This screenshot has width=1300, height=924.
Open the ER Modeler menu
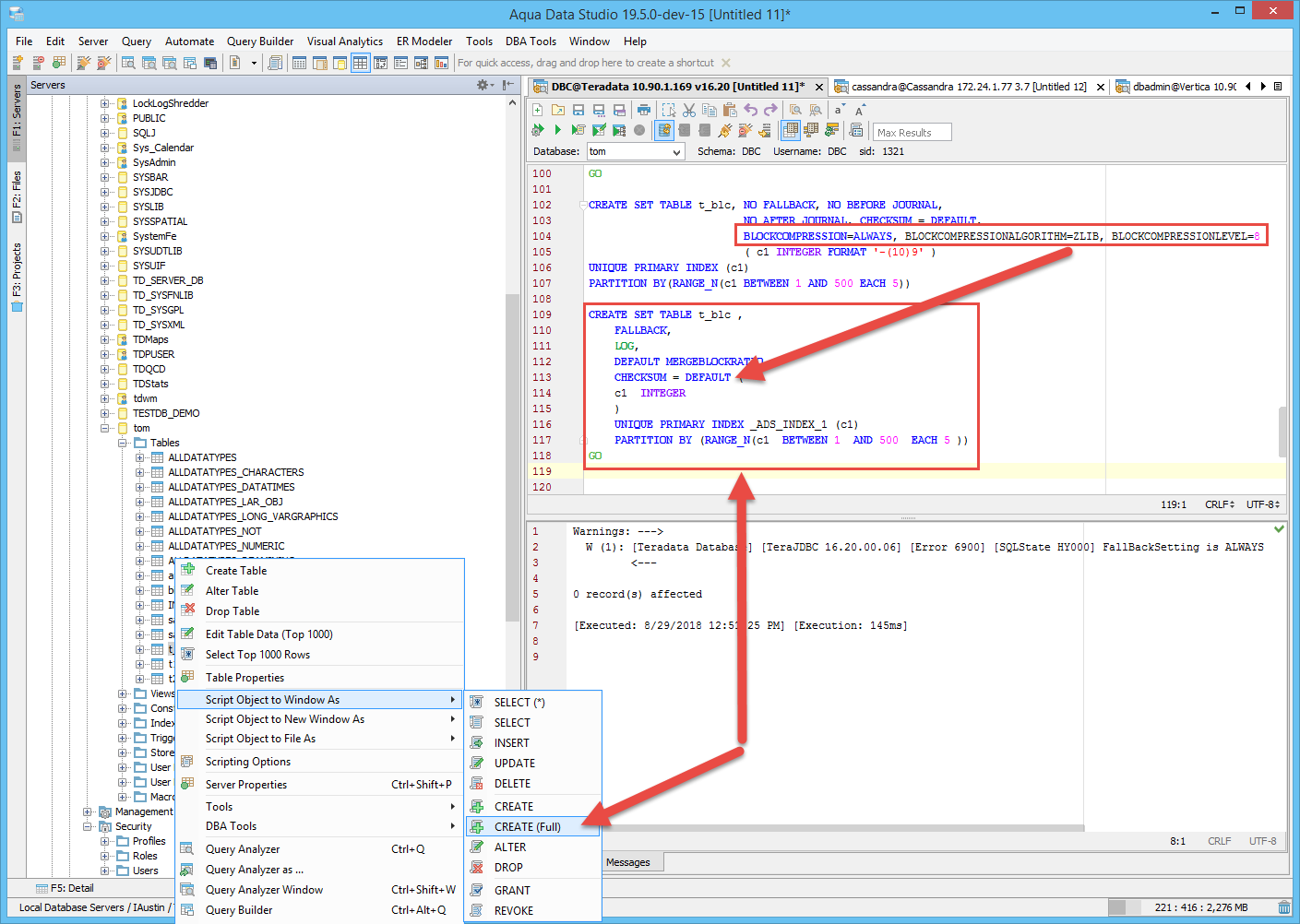coord(424,41)
